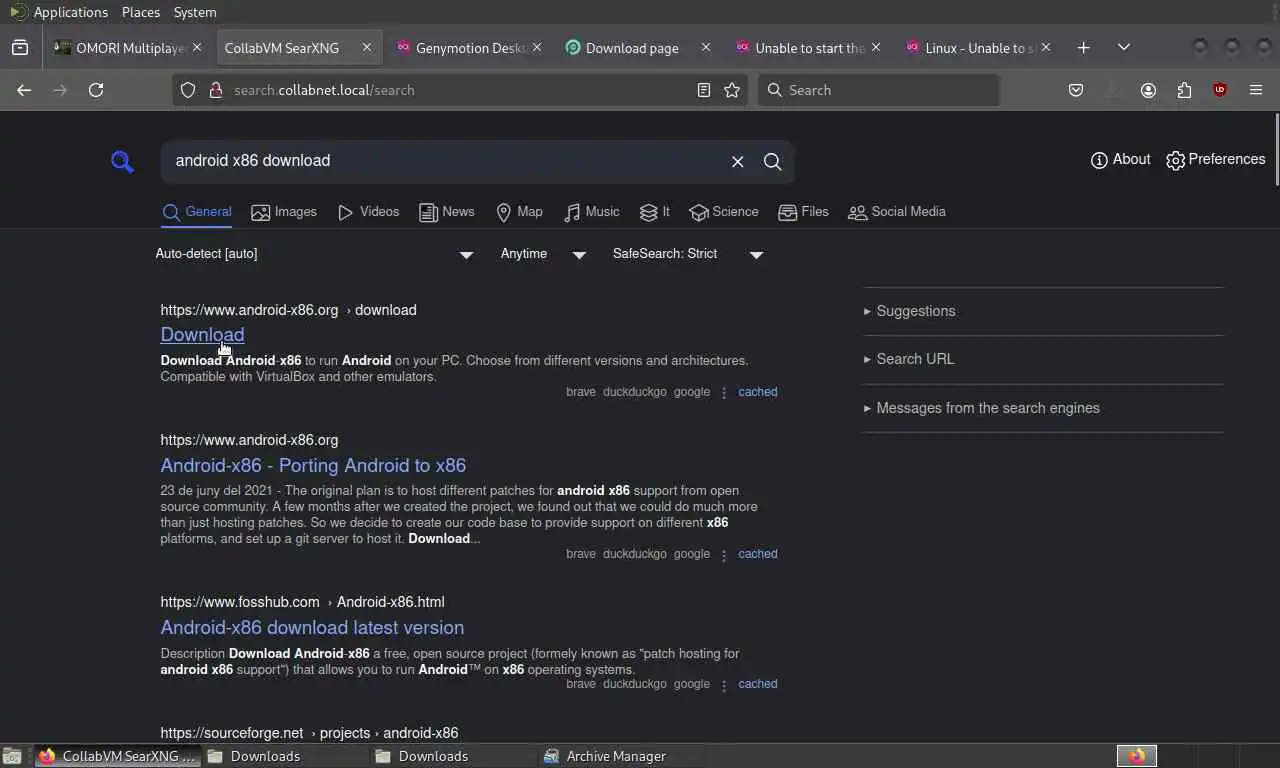Screen dimensions: 1280x768
Task: Open the About page
Action: click(x=1120, y=160)
